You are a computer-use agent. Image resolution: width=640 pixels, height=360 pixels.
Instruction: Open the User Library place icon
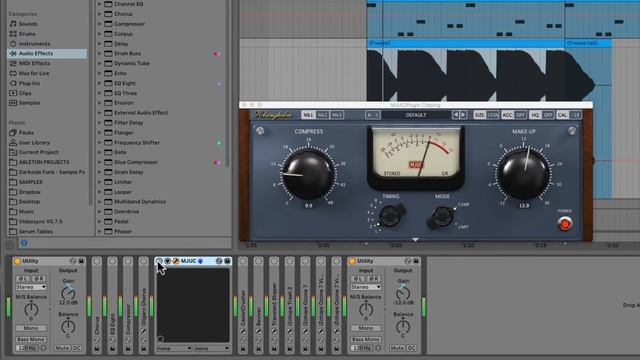13,142
